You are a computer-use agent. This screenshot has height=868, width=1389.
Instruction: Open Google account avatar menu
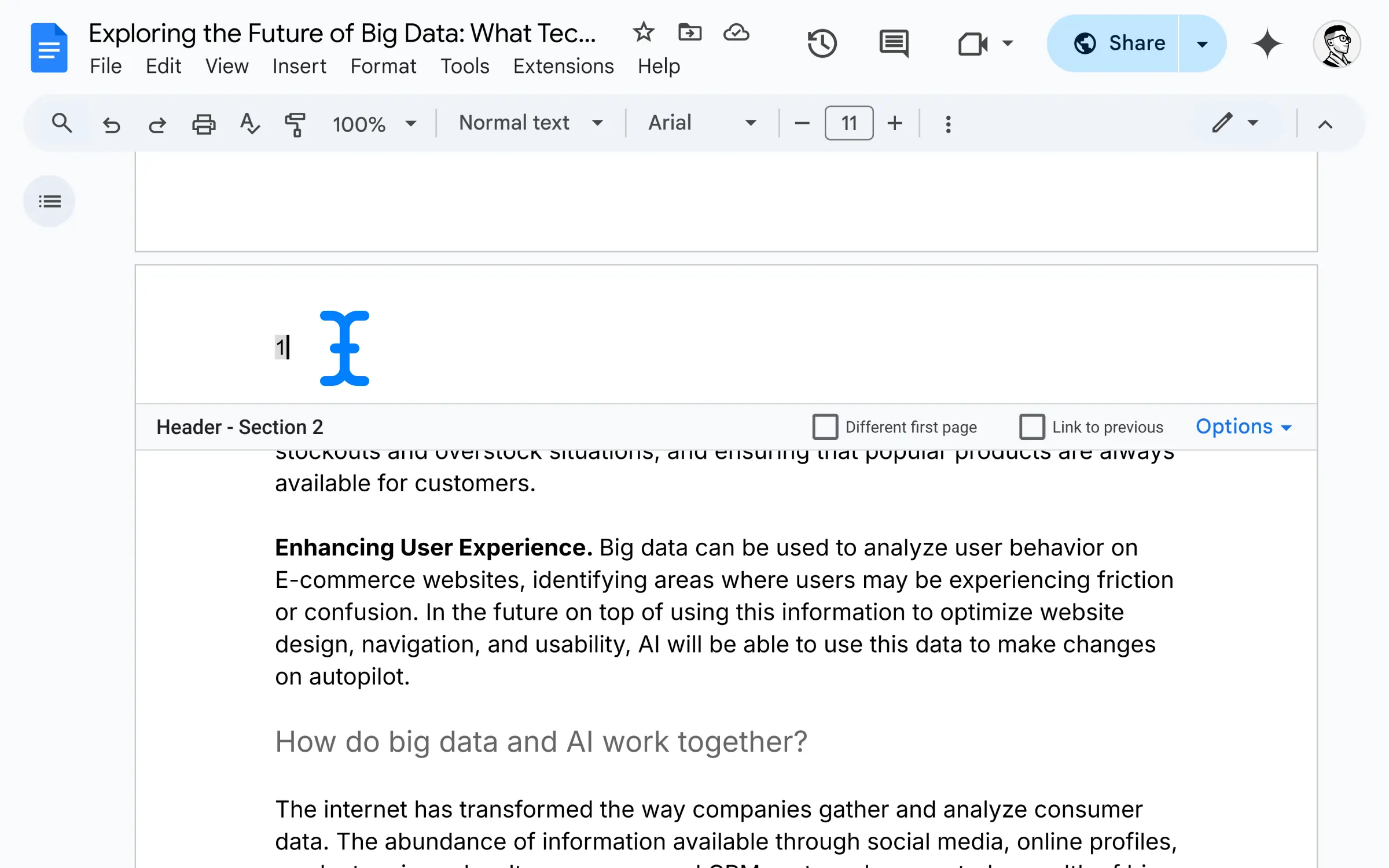[1336, 45]
